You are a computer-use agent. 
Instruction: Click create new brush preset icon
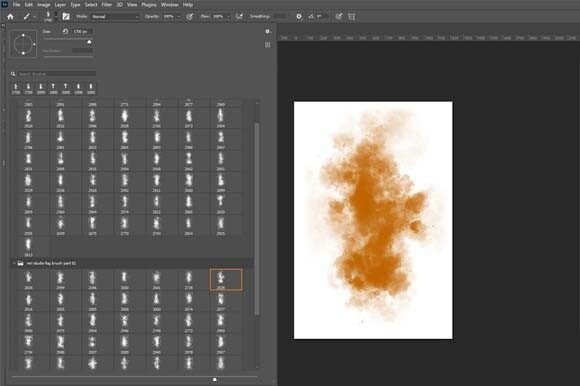coord(268,45)
